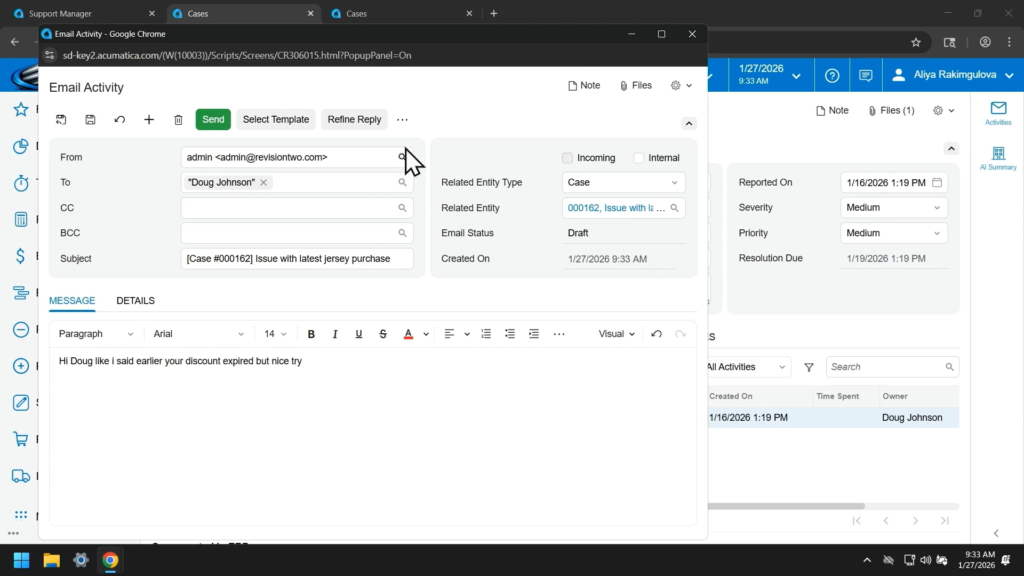
Task: Check the Internal checkbox
Action: tap(639, 158)
